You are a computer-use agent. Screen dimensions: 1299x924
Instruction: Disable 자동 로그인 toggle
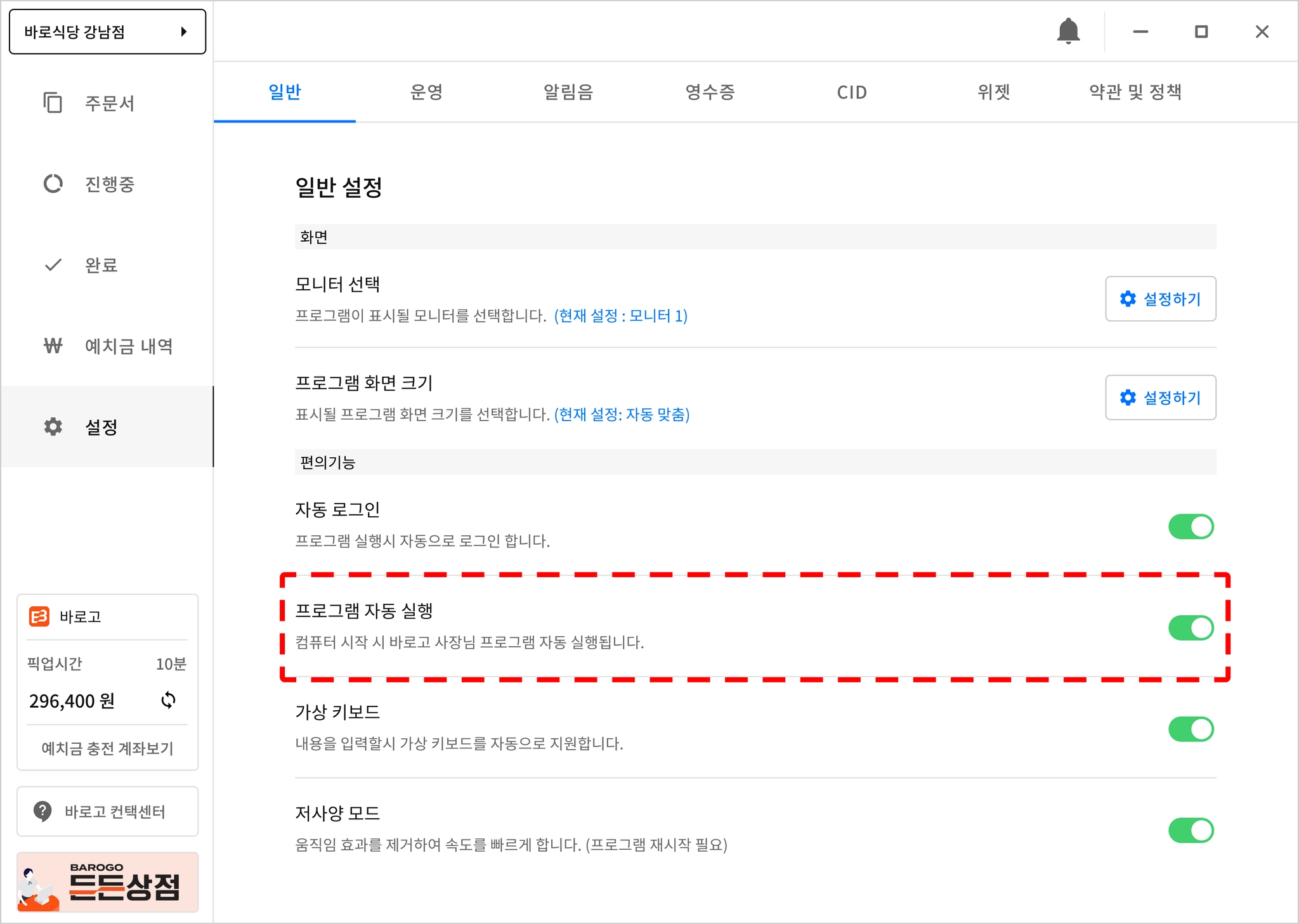(x=1191, y=526)
